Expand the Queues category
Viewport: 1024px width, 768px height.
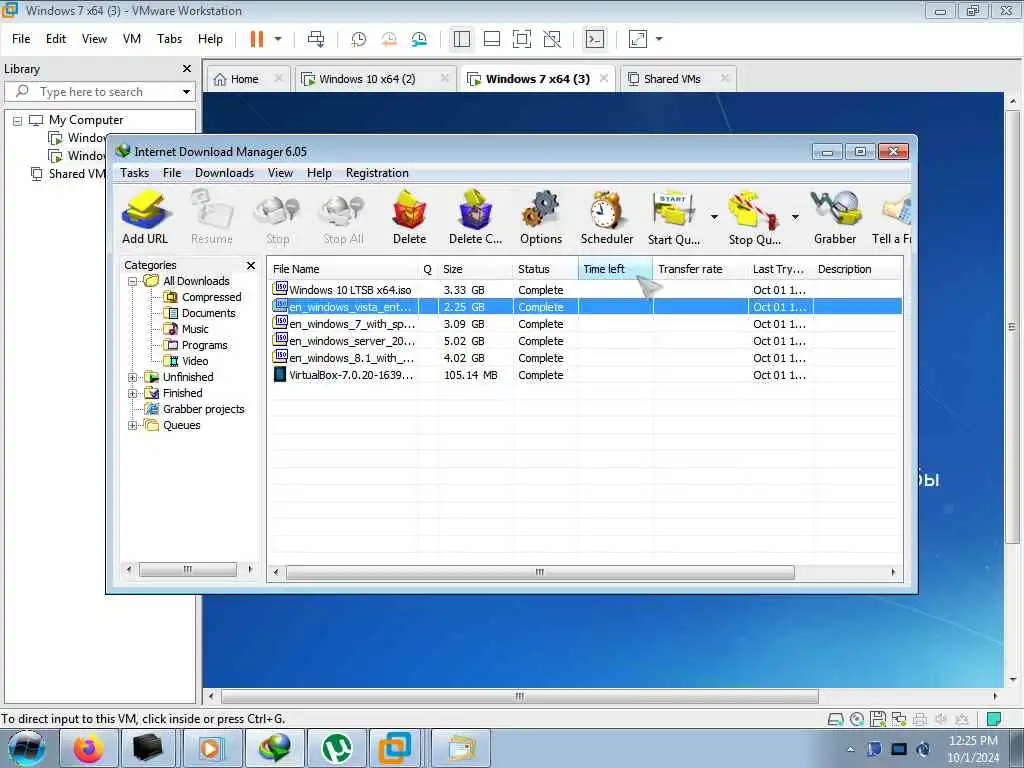(132, 426)
